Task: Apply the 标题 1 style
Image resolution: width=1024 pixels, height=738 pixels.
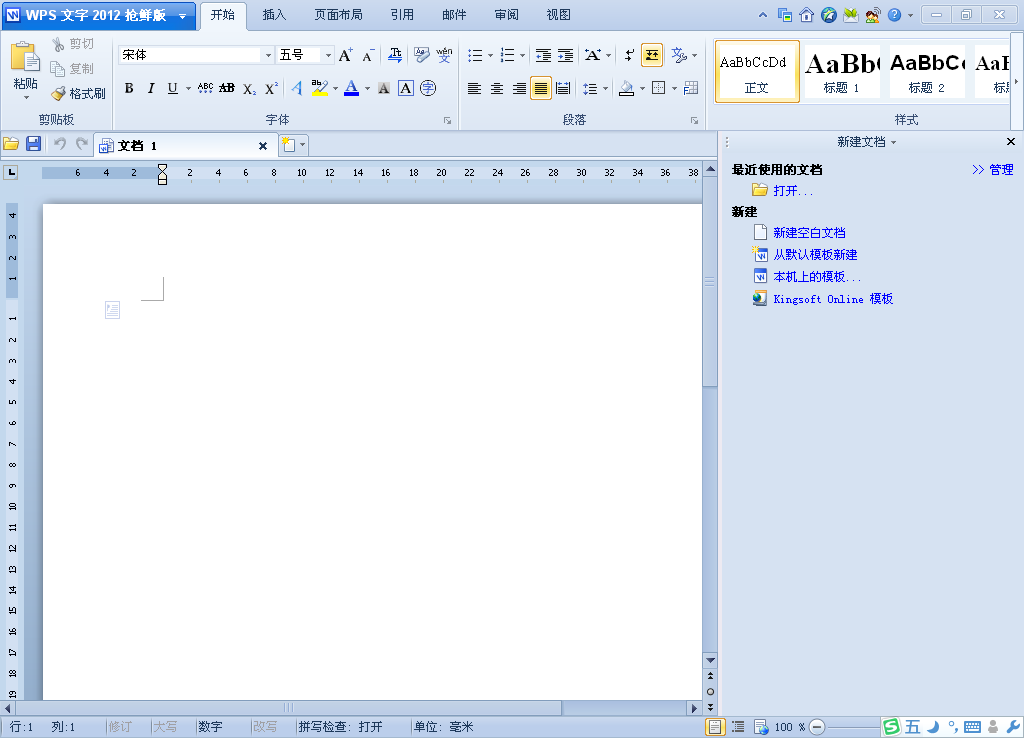Action: pyautogui.click(x=840, y=71)
